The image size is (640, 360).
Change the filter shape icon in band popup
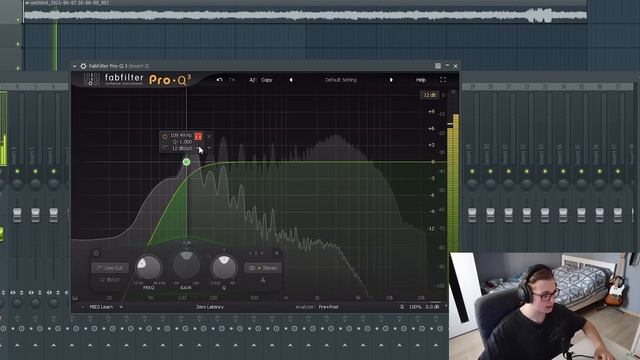[165, 148]
